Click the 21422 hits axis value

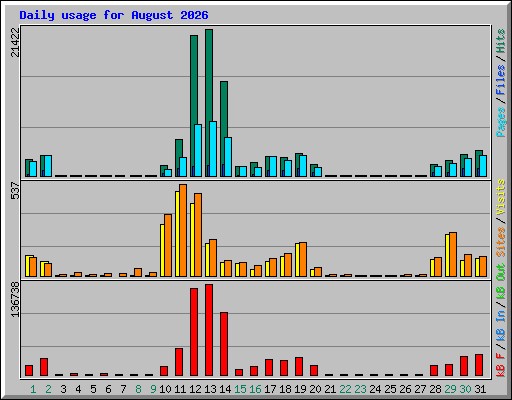click(15, 42)
